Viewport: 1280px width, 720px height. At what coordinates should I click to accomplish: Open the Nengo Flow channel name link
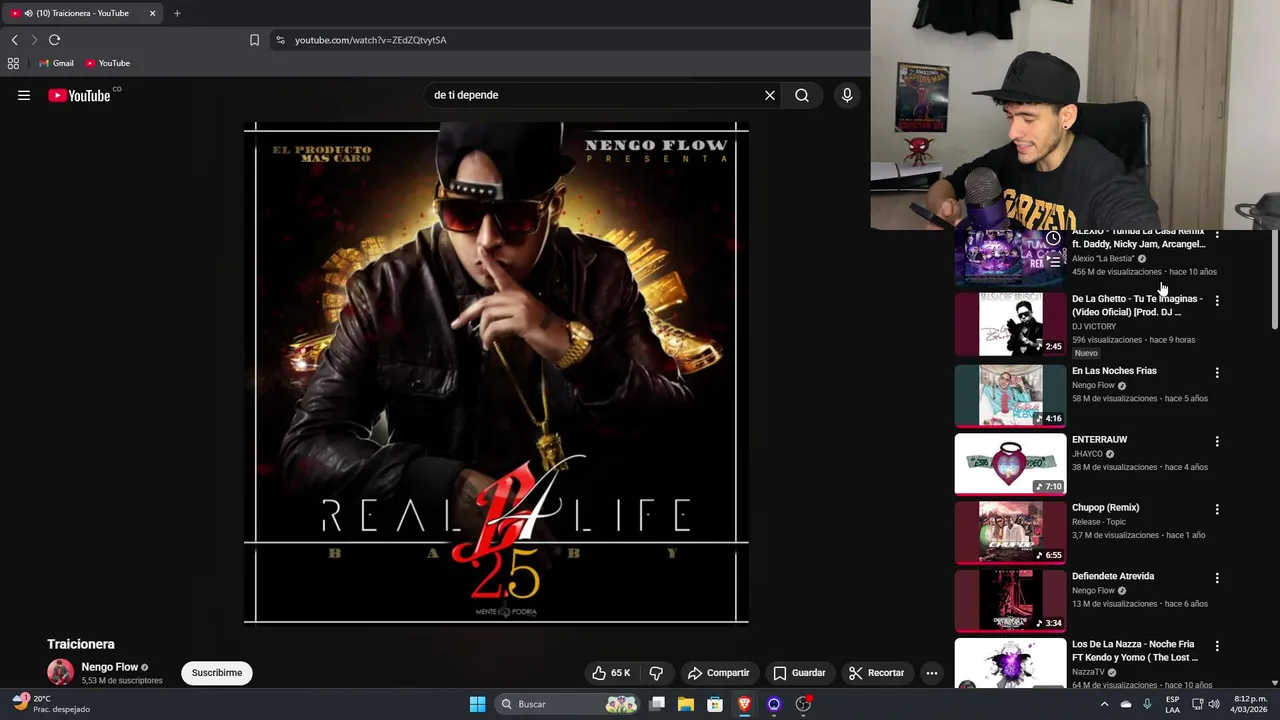pyautogui.click(x=110, y=667)
